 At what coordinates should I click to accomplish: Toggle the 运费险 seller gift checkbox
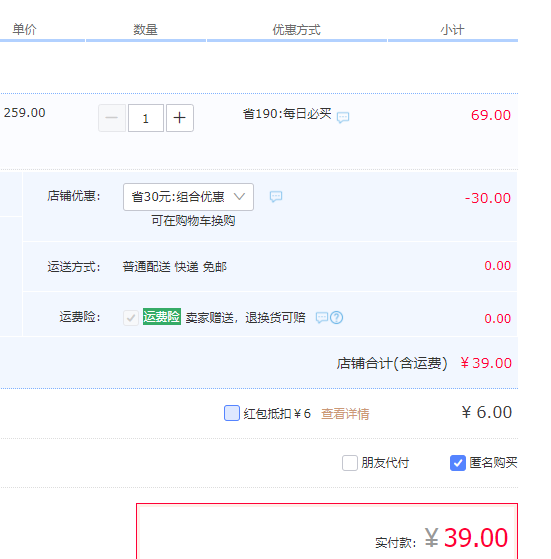pyautogui.click(x=131, y=317)
